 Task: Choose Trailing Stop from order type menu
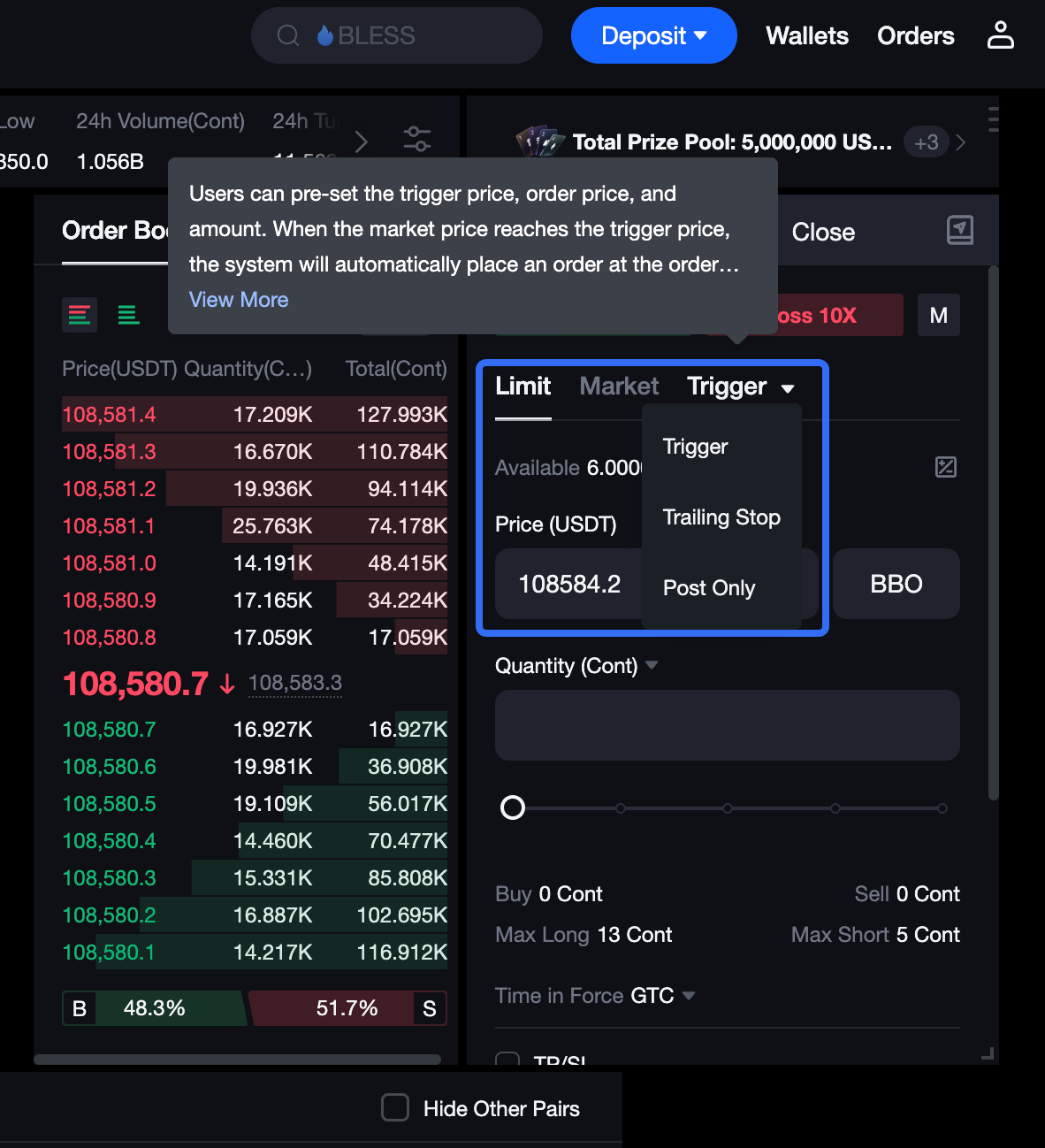[721, 517]
